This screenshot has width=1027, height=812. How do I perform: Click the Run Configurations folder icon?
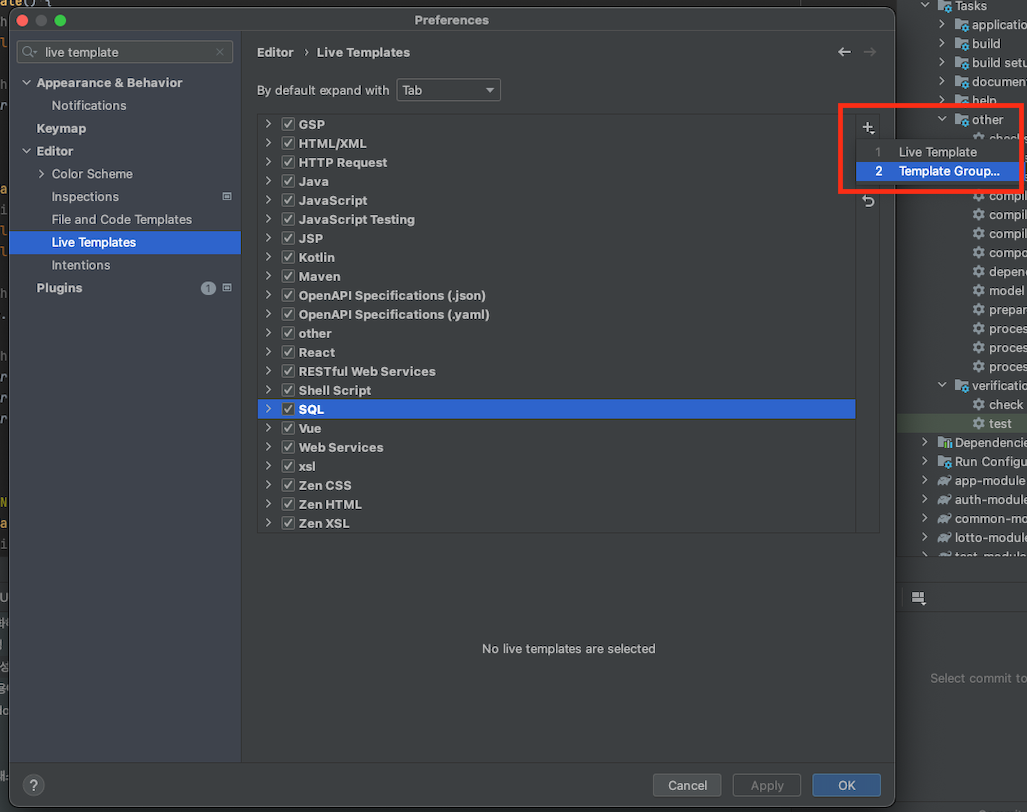click(944, 461)
